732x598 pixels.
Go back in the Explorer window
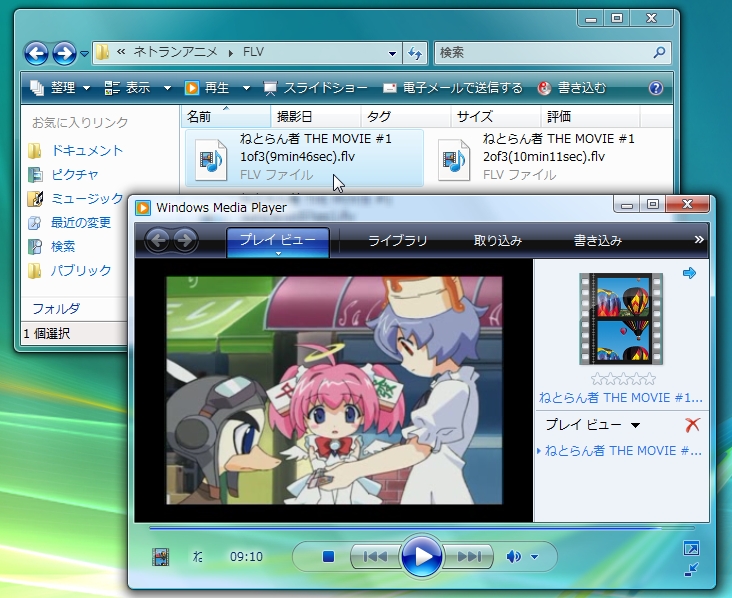[36, 53]
